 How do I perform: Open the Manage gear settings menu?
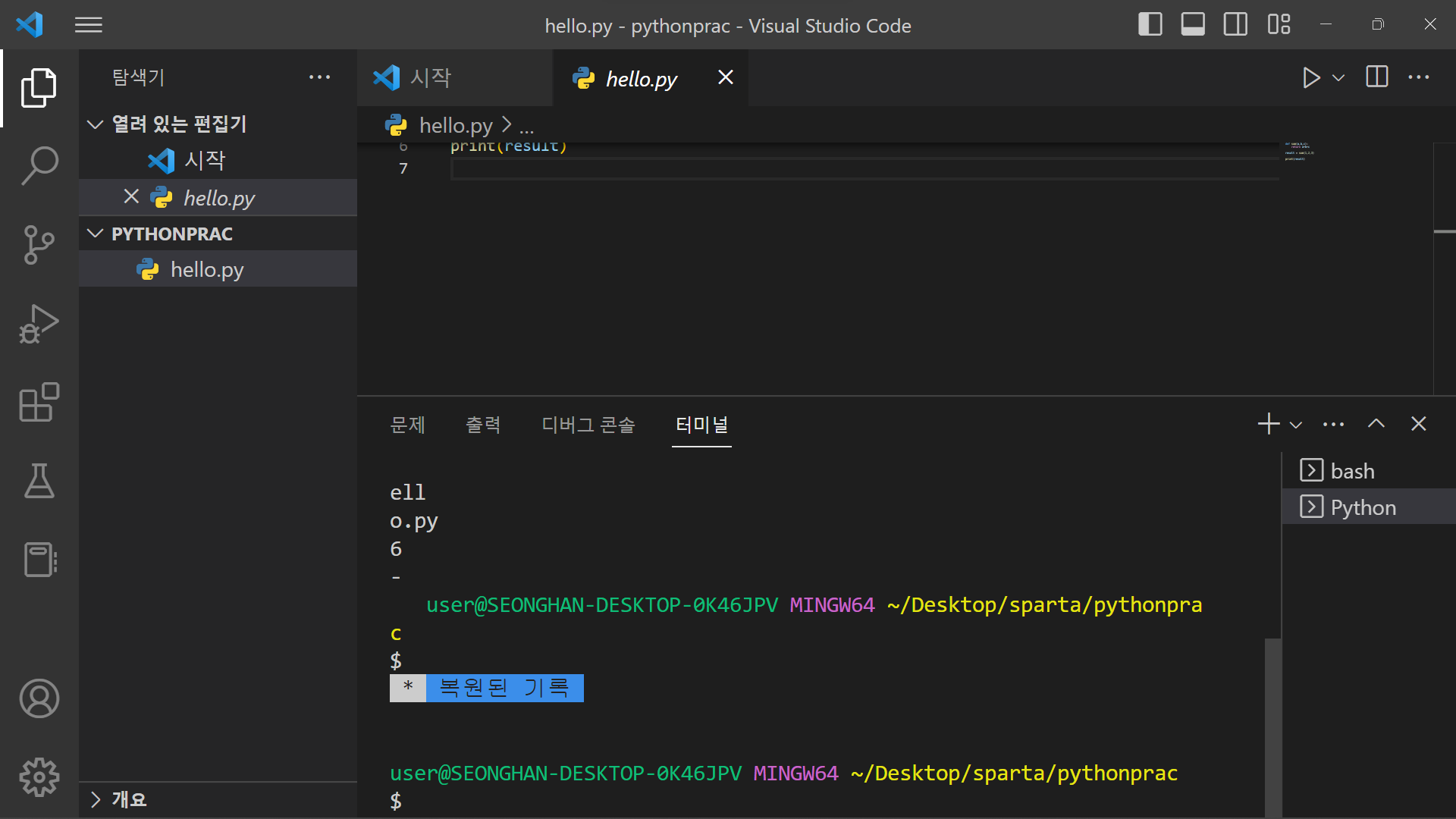coord(39,777)
